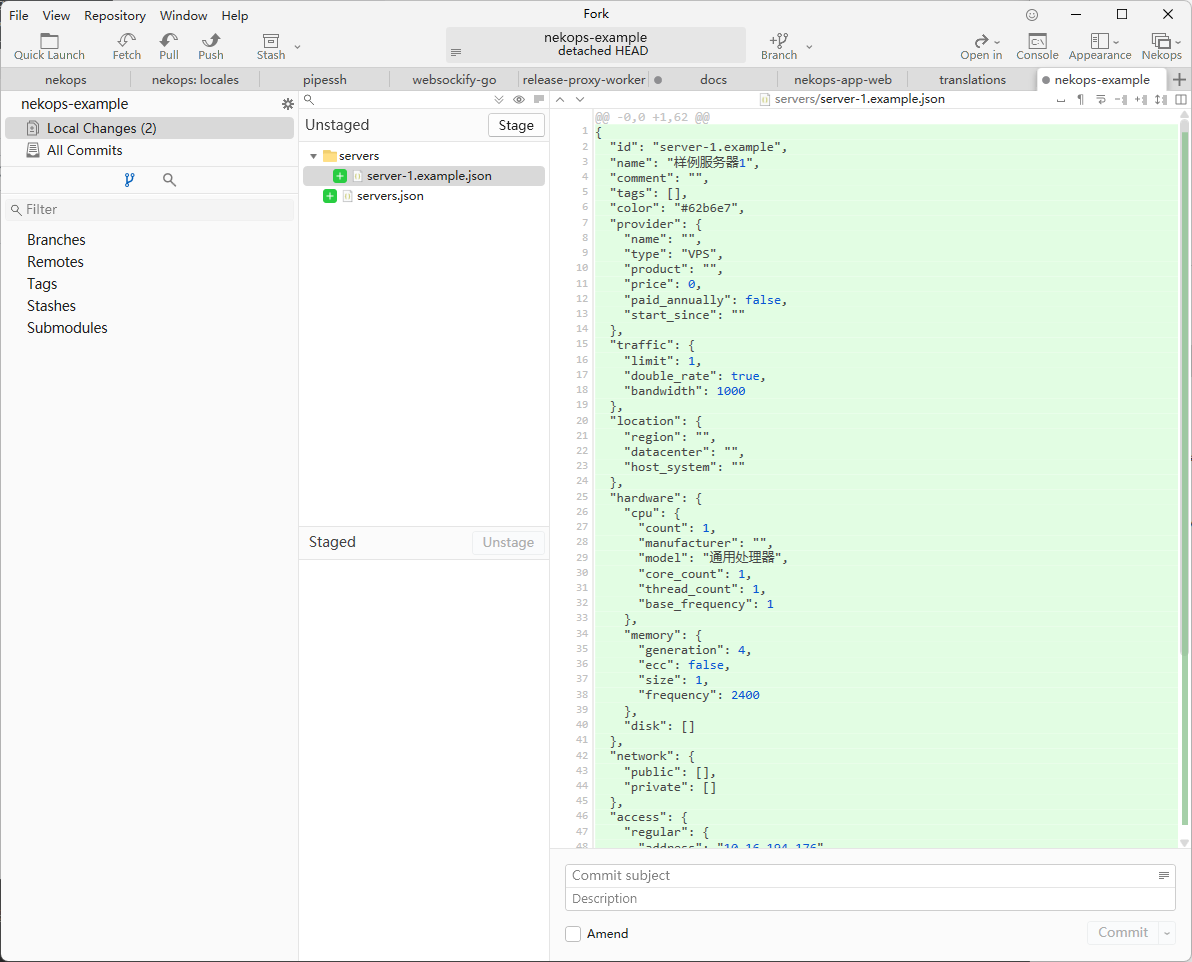Open the Repository menu
The image size is (1192, 962).
click(x=115, y=16)
